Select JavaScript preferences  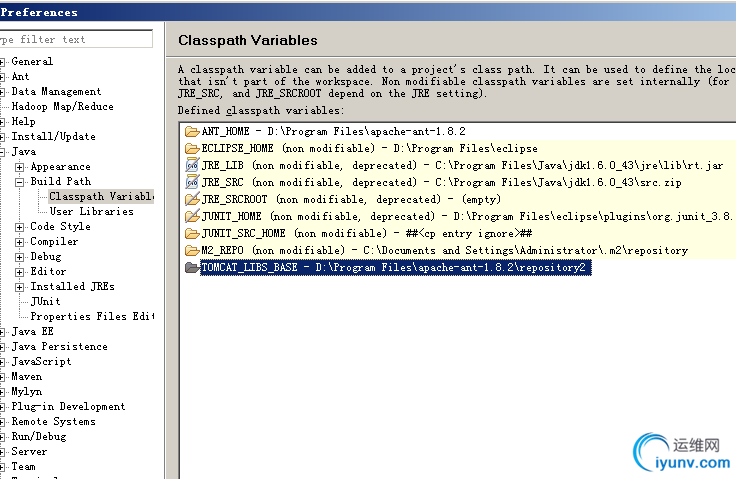point(41,362)
